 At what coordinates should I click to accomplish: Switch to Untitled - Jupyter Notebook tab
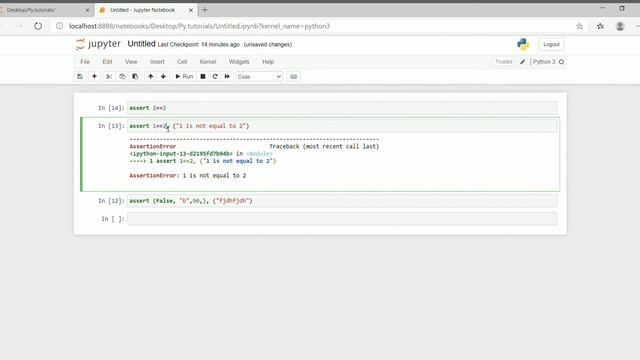142,10
